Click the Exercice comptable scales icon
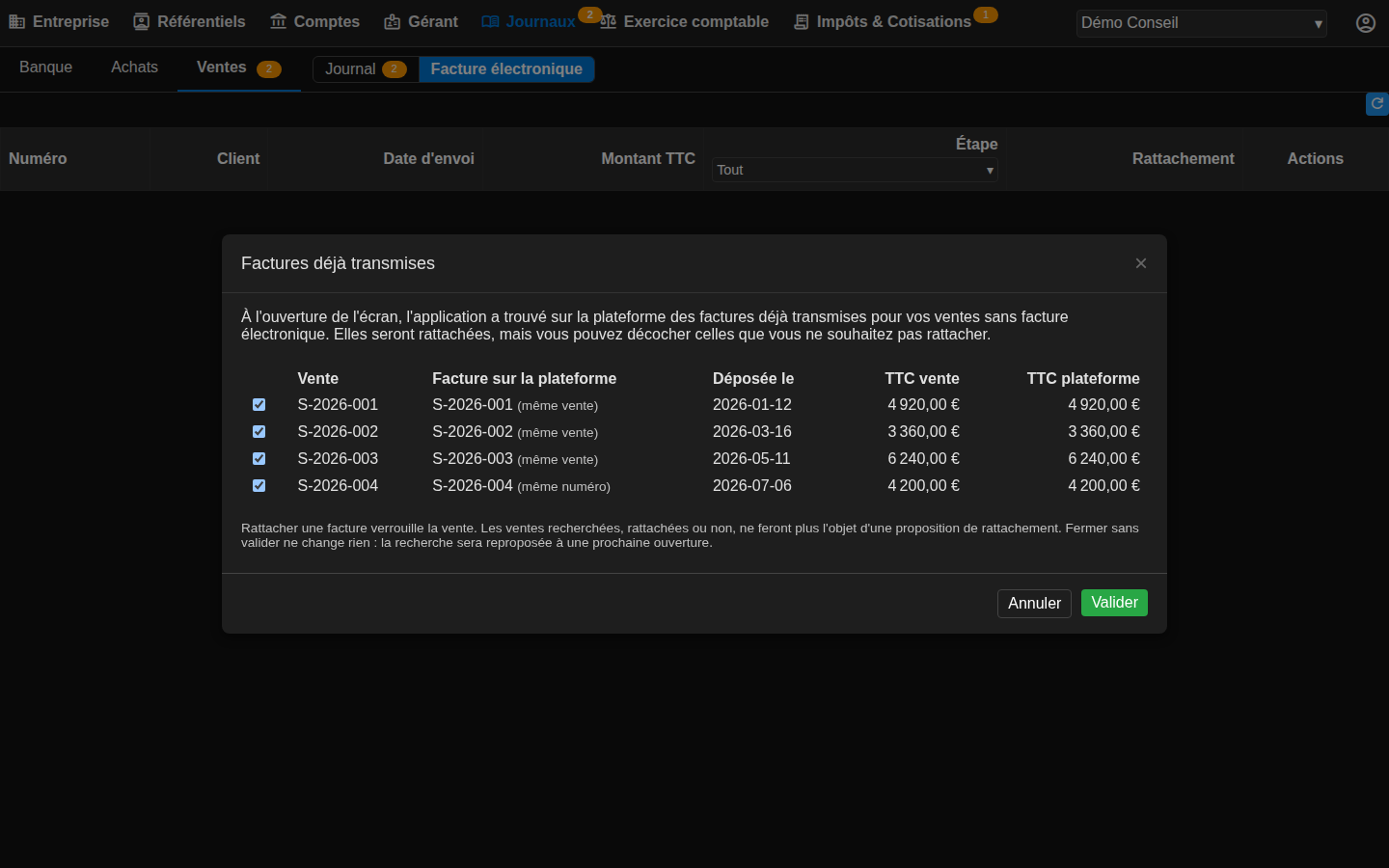The image size is (1389, 868). click(608, 22)
